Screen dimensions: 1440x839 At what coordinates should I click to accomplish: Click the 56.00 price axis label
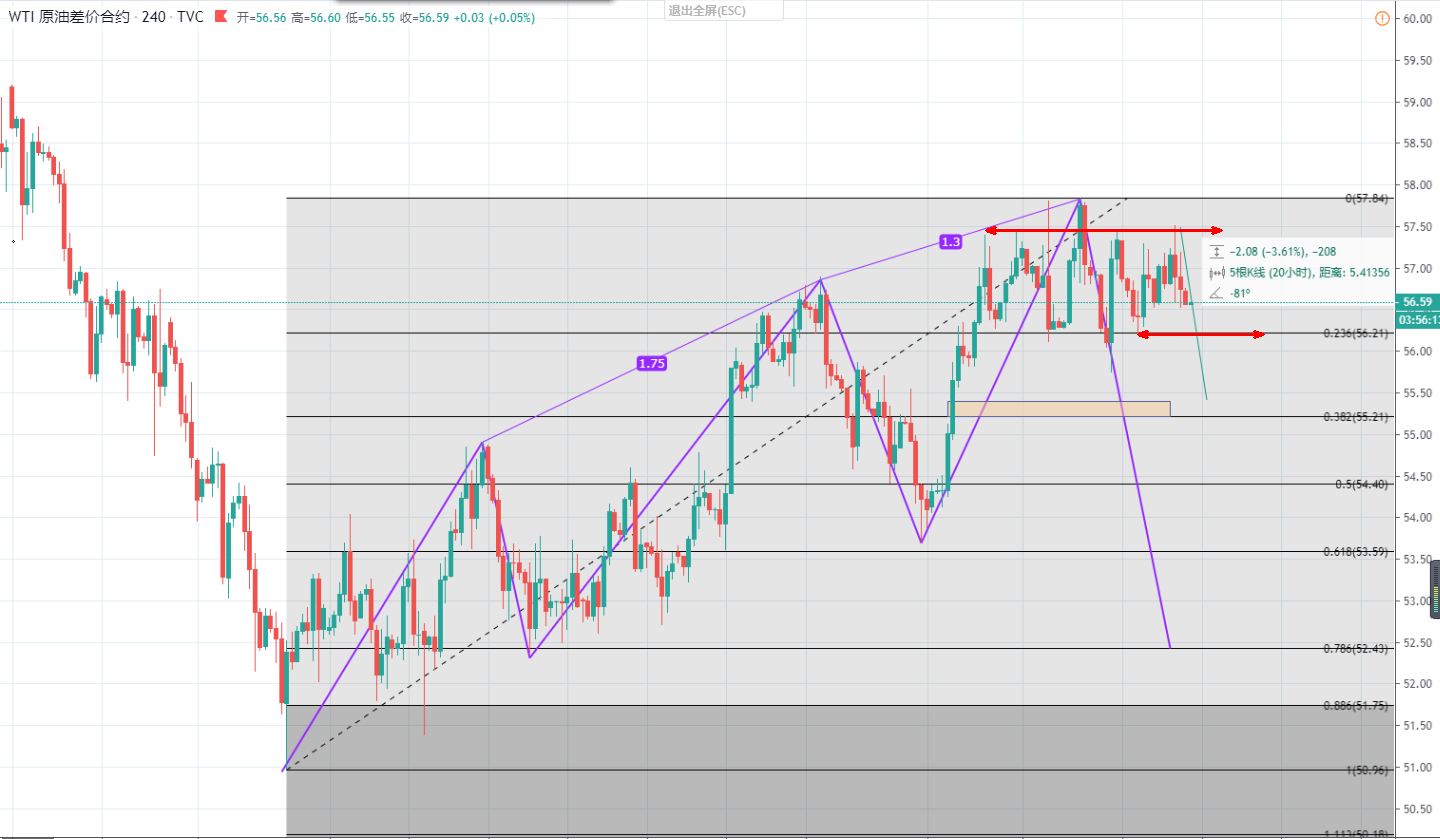[x=1417, y=352]
